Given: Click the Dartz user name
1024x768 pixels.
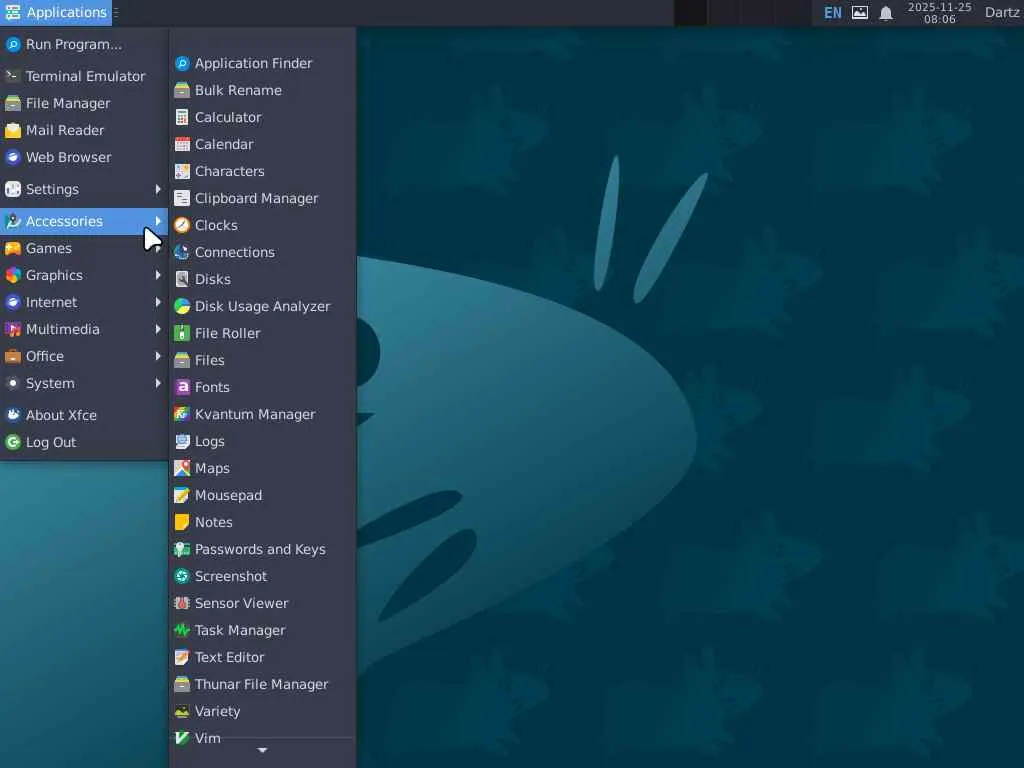Looking at the screenshot, I should 1002,12.
